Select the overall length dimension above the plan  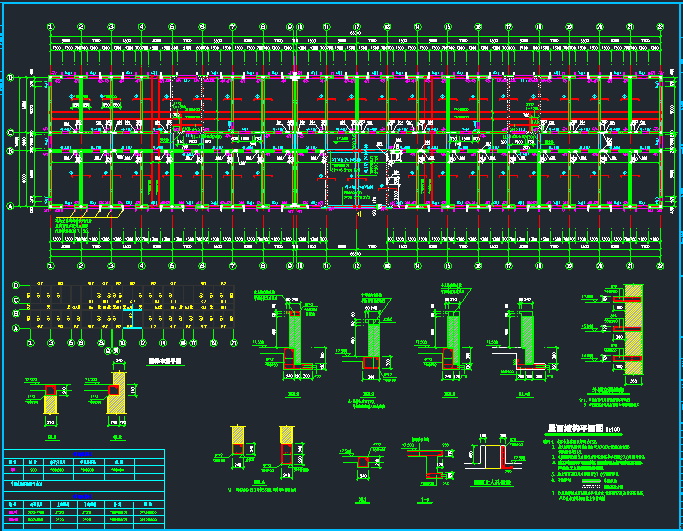click(356, 33)
